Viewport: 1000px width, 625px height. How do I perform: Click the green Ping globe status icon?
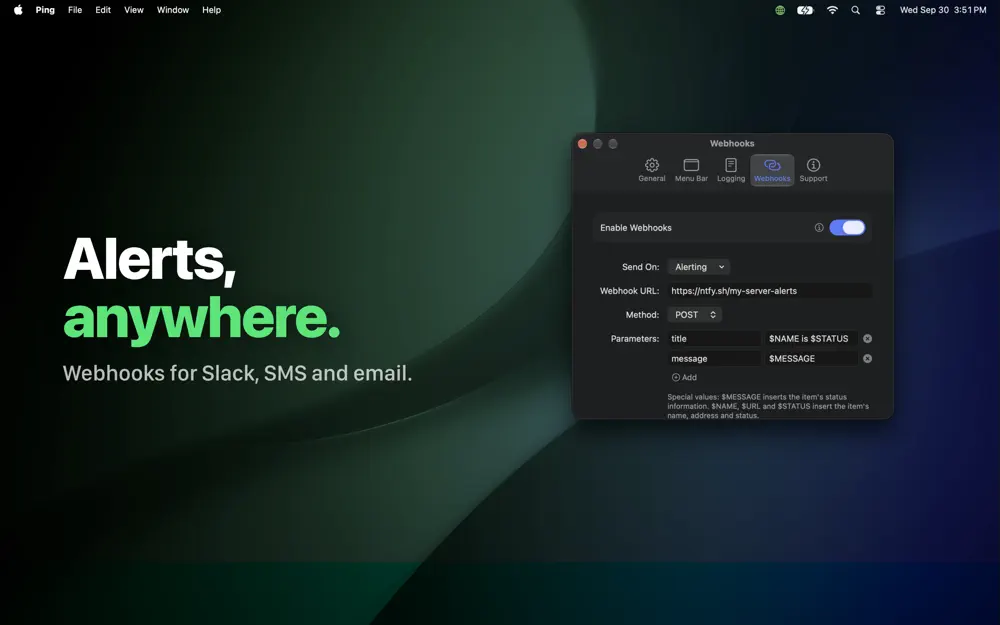(x=779, y=10)
